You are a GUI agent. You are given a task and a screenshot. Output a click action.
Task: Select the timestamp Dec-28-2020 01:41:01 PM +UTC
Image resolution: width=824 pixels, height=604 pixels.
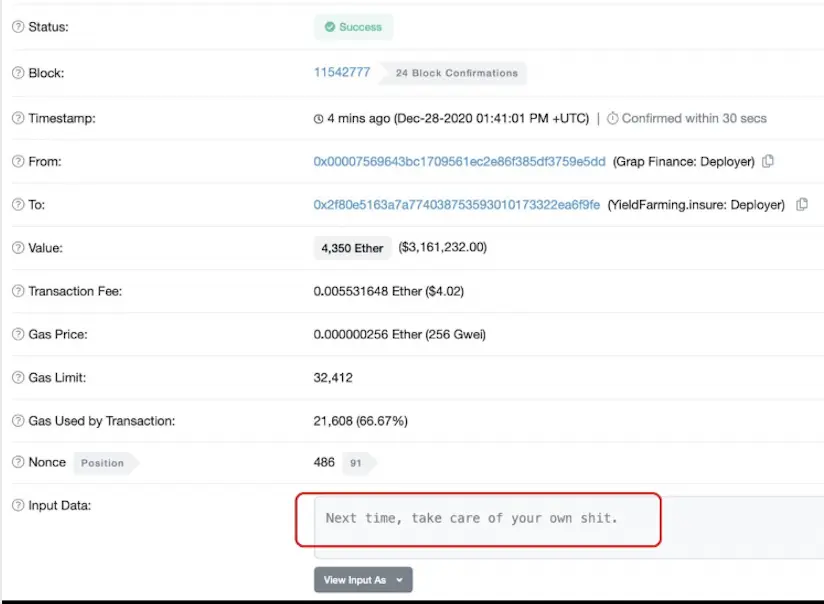point(491,118)
